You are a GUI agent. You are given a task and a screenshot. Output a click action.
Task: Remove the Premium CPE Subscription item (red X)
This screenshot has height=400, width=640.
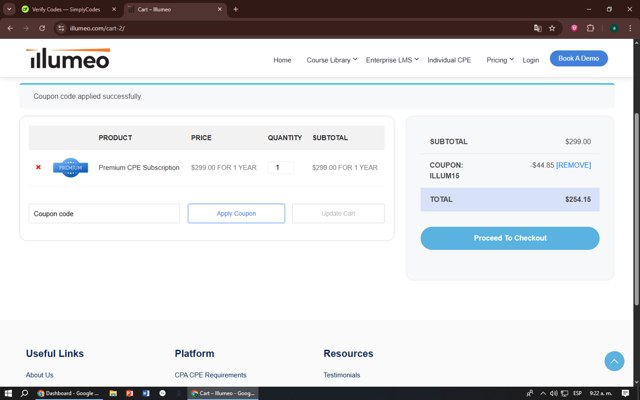(38, 167)
